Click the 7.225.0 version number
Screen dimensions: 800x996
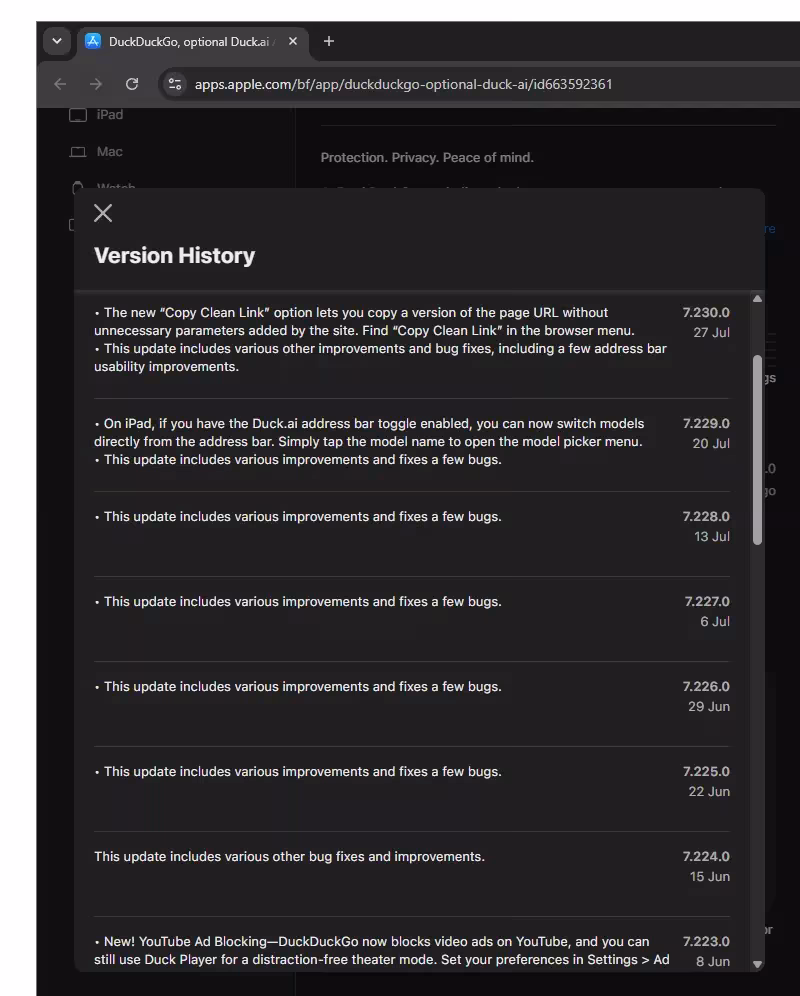pyautogui.click(x=706, y=772)
